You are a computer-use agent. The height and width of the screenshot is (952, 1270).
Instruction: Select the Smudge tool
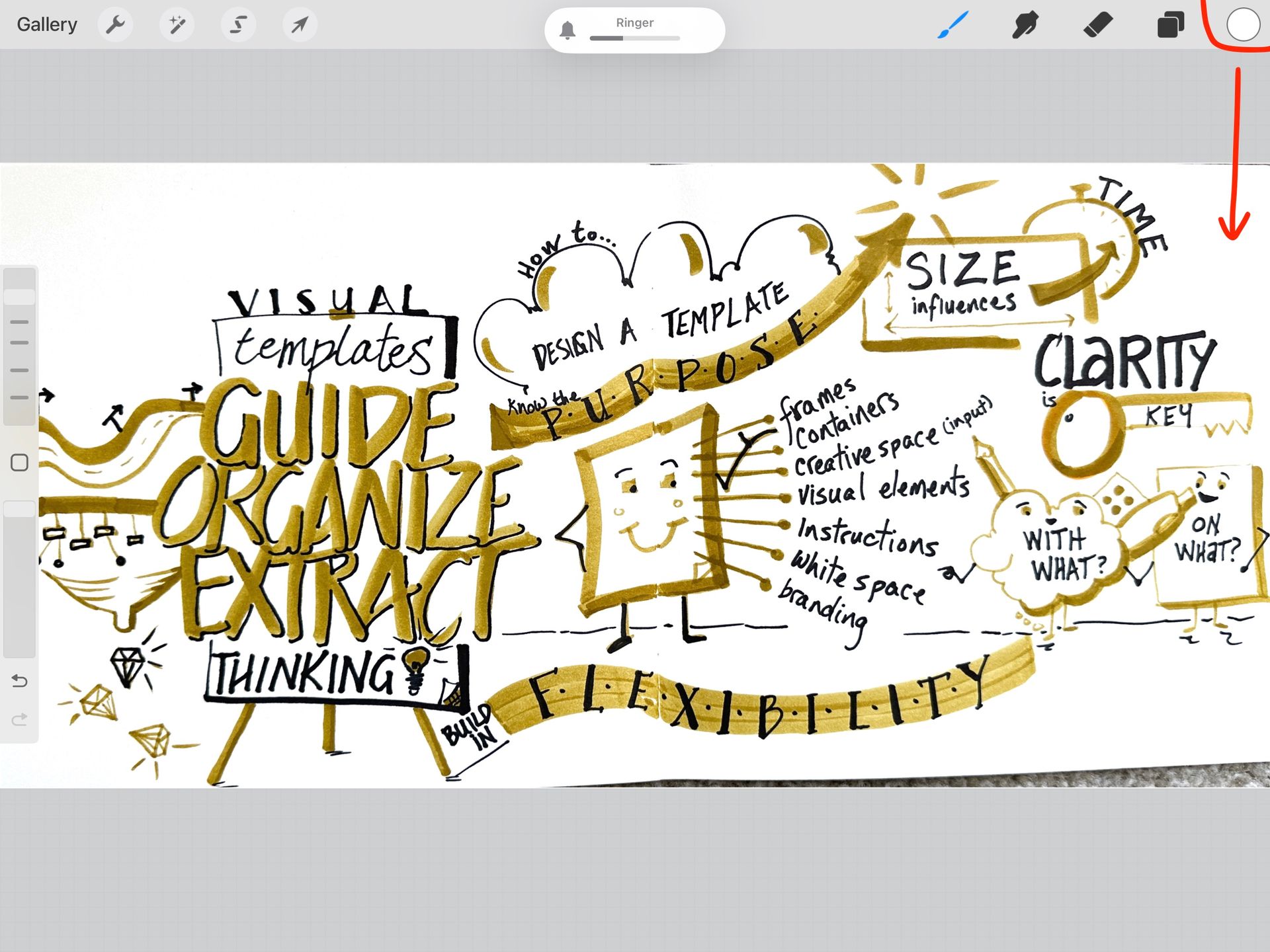[x=1025, y=25]
